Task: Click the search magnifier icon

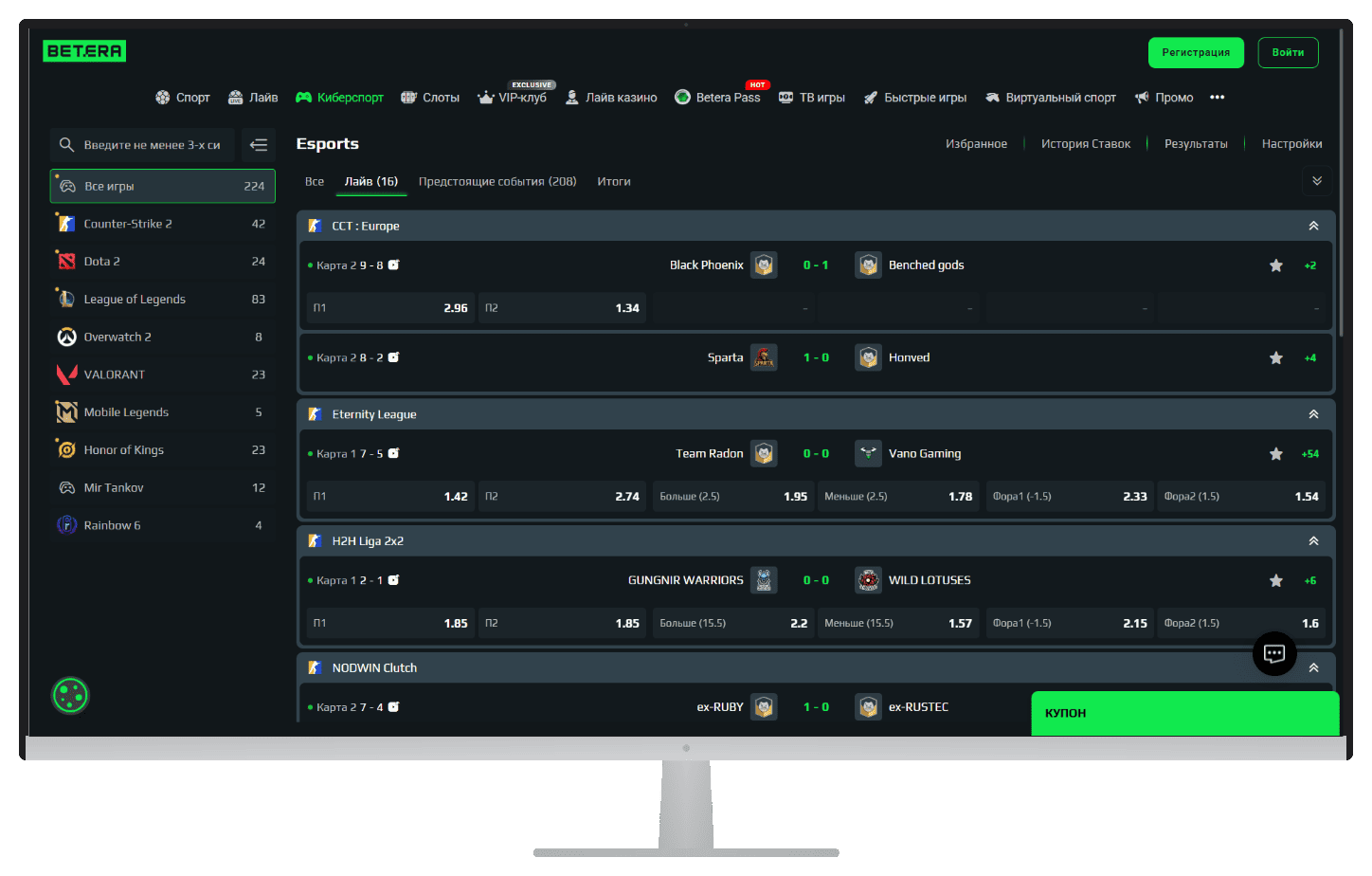Action: click(66, 145)
